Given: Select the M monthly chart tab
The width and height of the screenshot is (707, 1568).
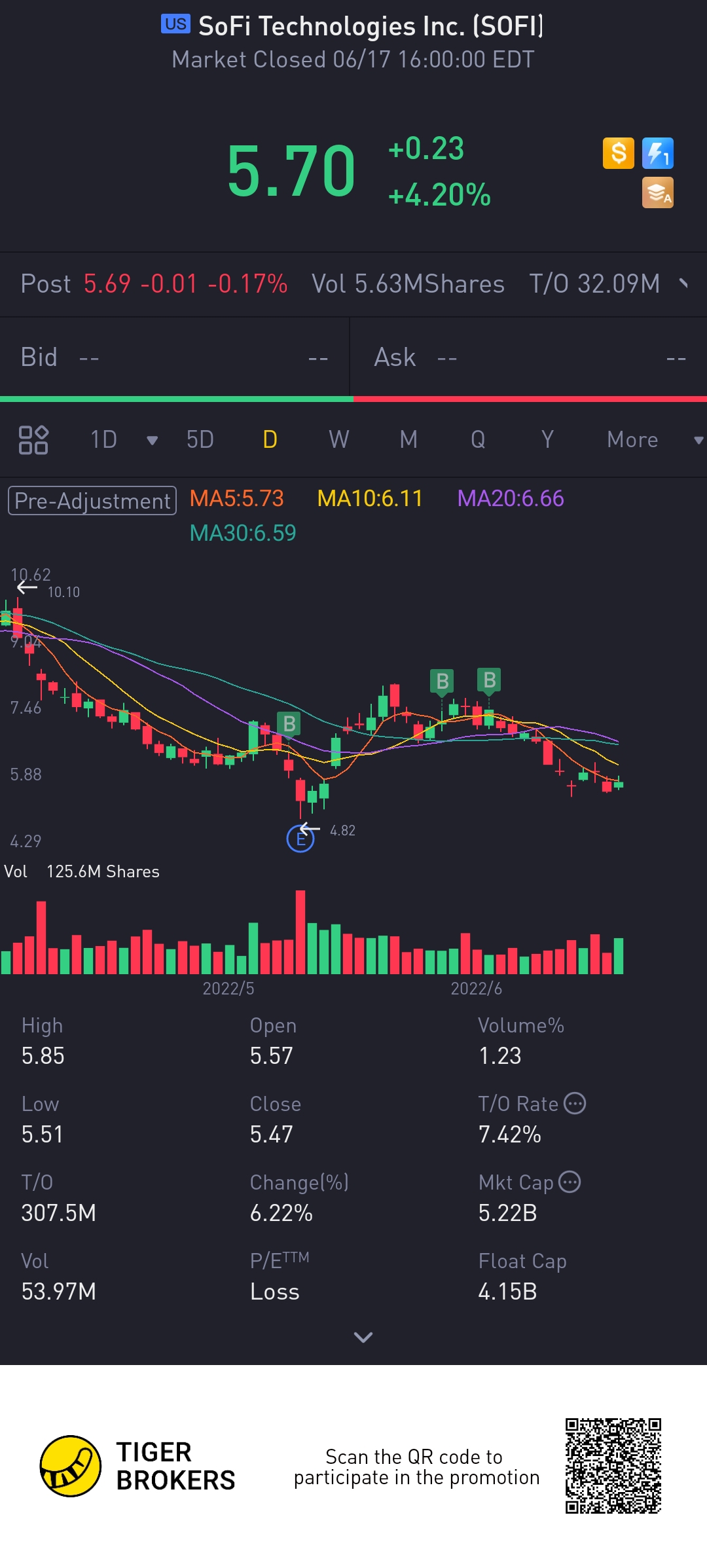Looking at the screenshot, I should 408,439.
